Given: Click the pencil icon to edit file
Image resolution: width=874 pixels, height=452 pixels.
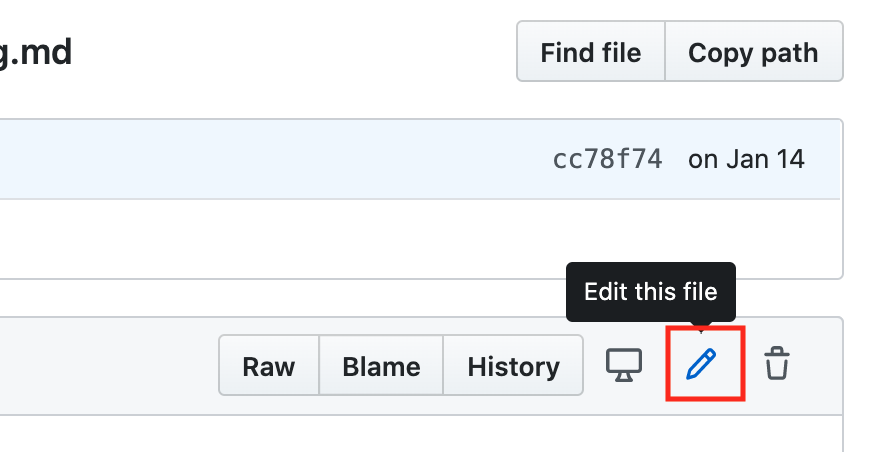Looking at the screenshot, I should pyautogui.click(x=703, y=365).
